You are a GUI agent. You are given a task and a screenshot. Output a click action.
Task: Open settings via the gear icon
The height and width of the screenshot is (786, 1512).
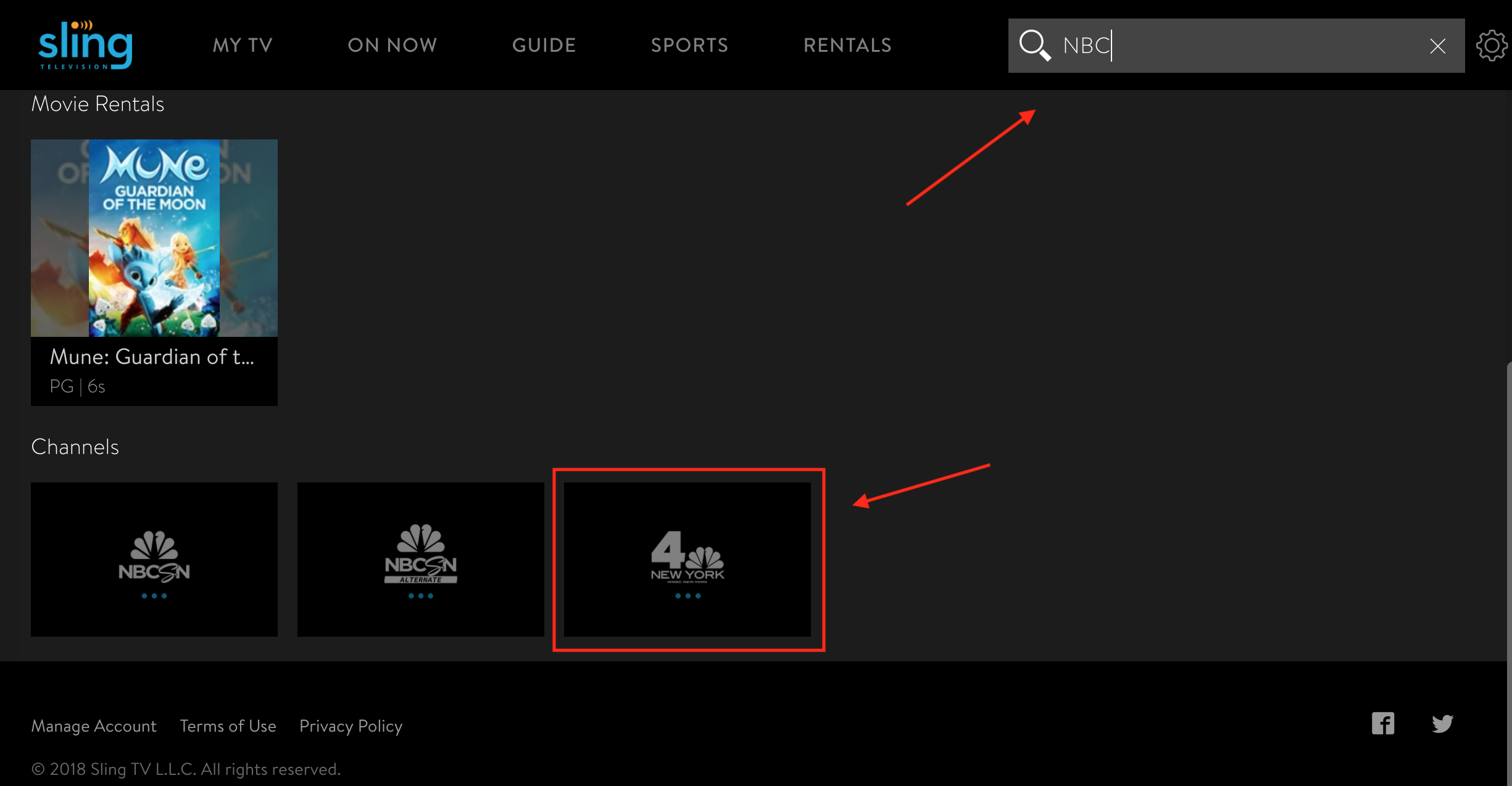click(1492, 46)
